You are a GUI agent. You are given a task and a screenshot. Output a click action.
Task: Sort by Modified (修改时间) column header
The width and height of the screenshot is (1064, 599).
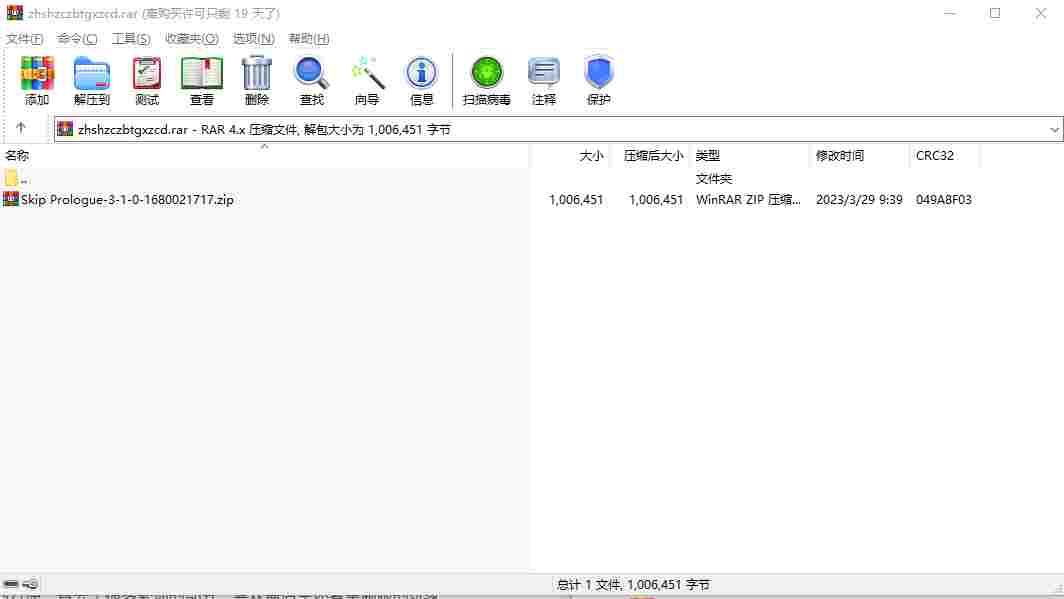[x=859, y=155]
